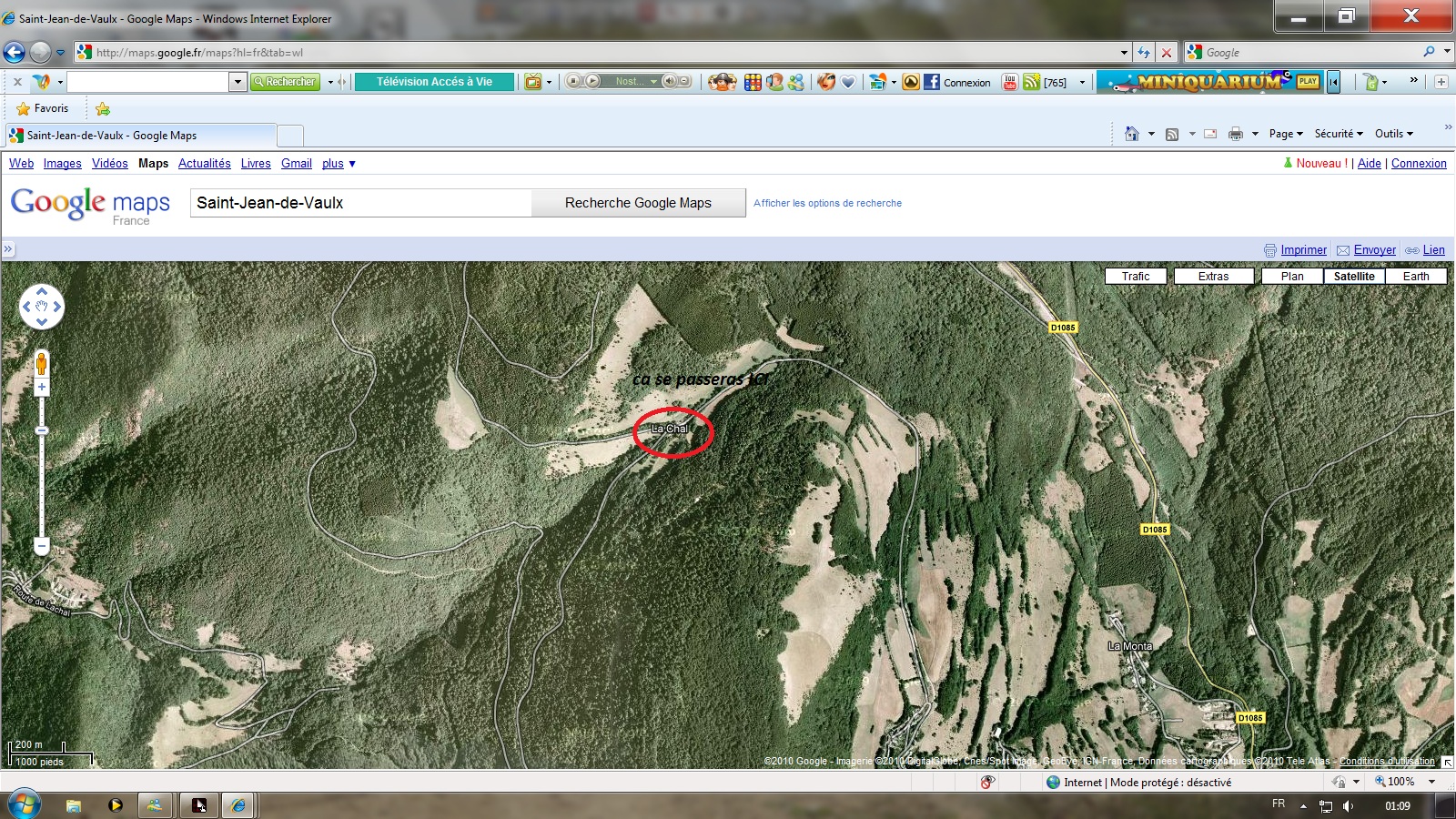This screenshot has height=819, width=1456.
Task: Toggle the Trafic layer
Action: (1136, 277)
